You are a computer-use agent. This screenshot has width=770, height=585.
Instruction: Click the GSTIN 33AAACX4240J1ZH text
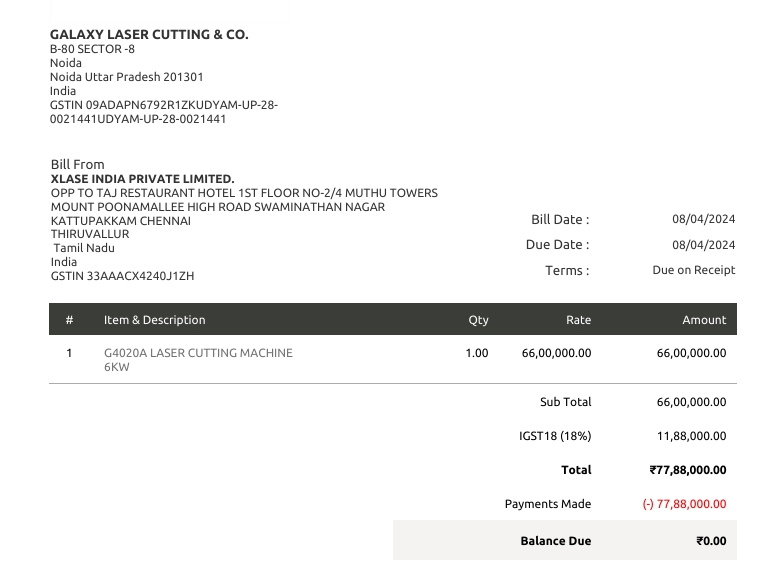point(122,276)
